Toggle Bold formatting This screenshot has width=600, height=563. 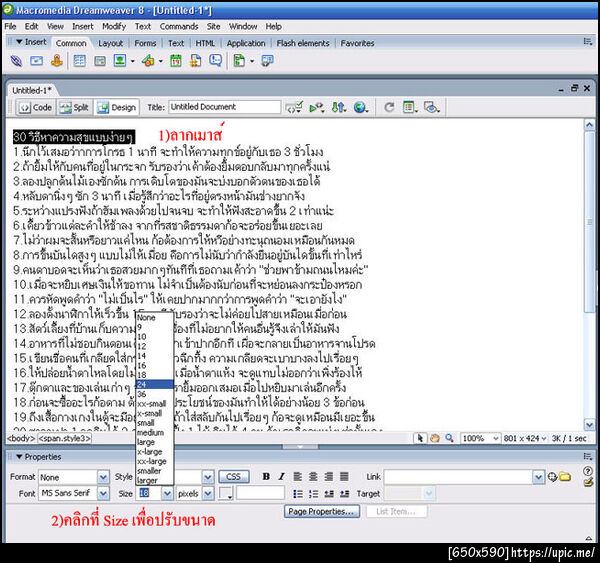(x=266, y=477)
